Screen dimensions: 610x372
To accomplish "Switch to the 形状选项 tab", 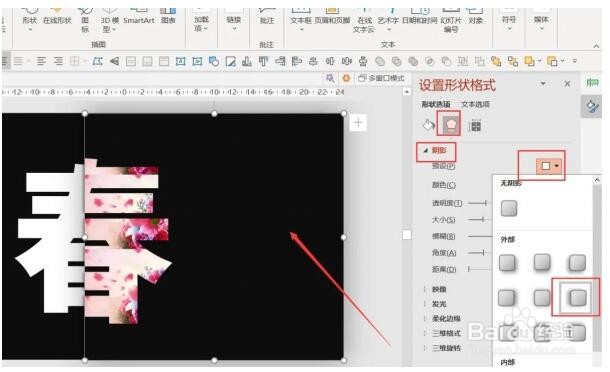I will click(436, 104).
